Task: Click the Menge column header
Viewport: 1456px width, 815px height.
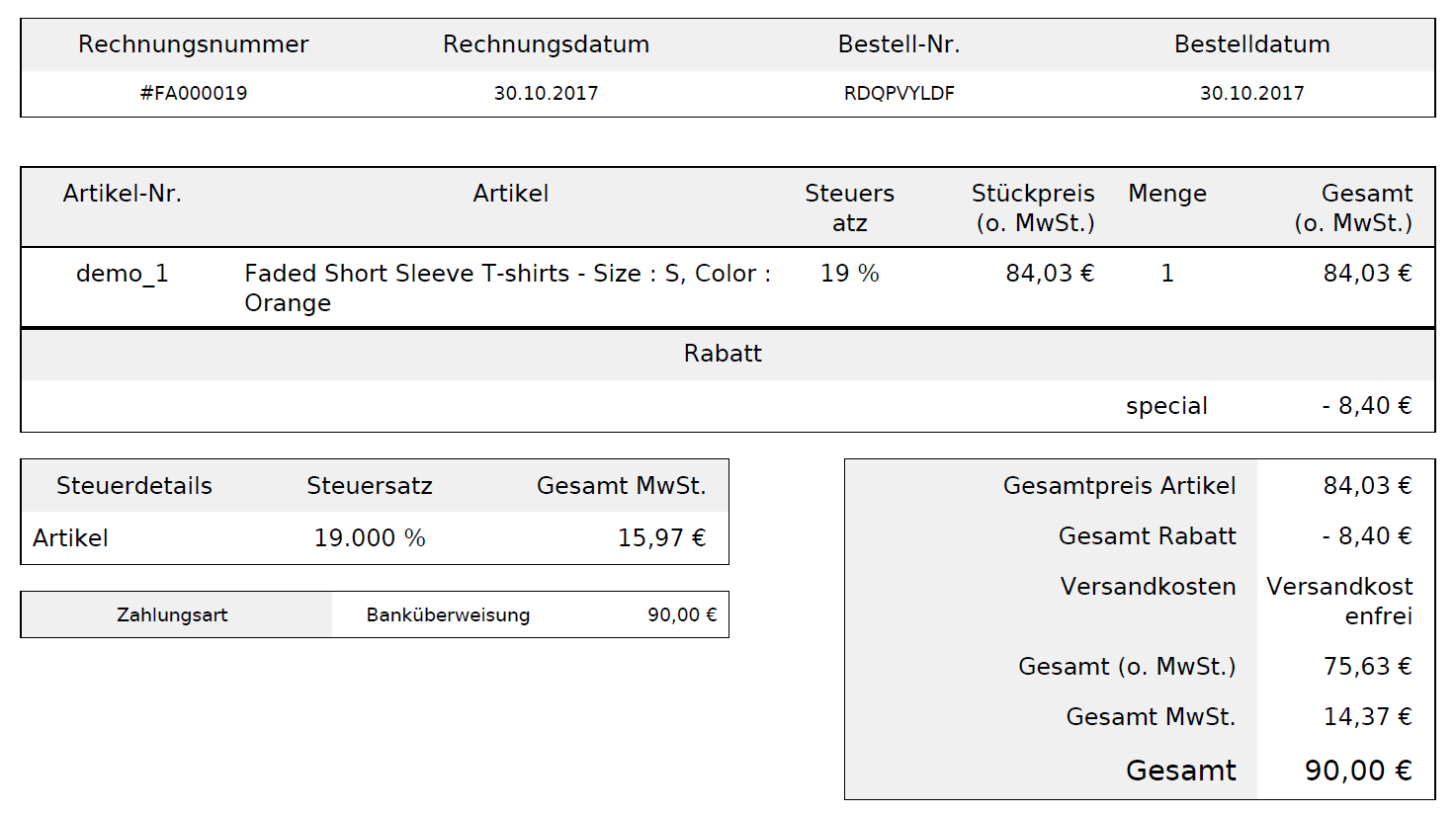Action: coord(1167,194)
